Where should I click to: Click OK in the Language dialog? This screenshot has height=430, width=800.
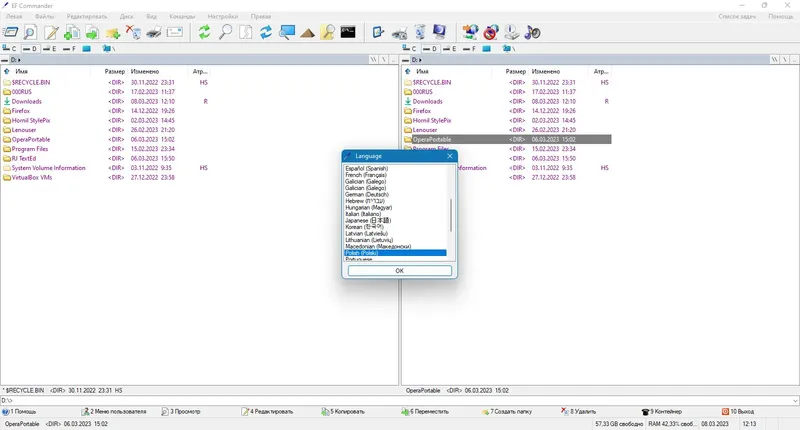coord(399,271)
